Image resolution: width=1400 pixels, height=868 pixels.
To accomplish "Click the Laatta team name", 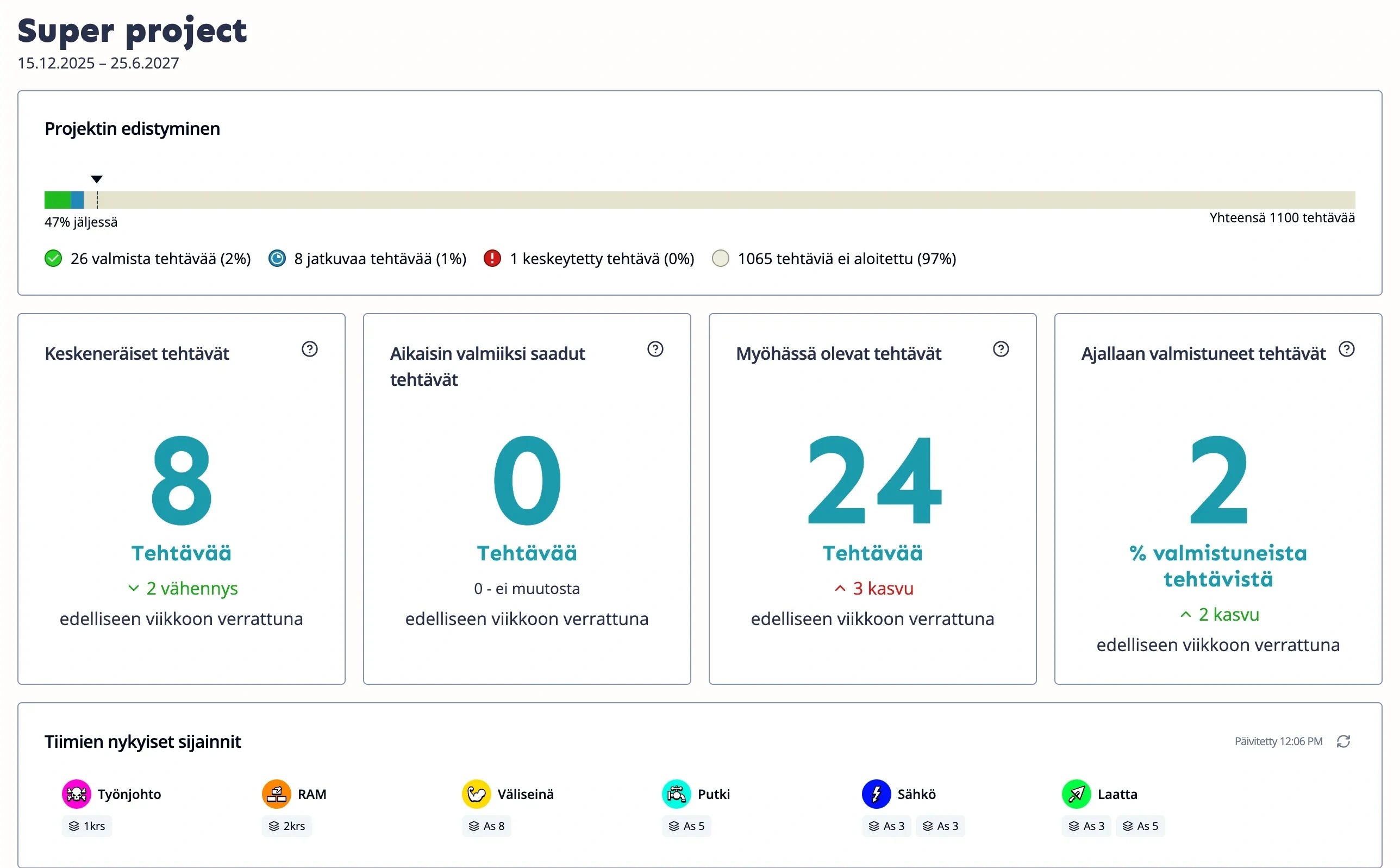I will (x=1117, y=794).
